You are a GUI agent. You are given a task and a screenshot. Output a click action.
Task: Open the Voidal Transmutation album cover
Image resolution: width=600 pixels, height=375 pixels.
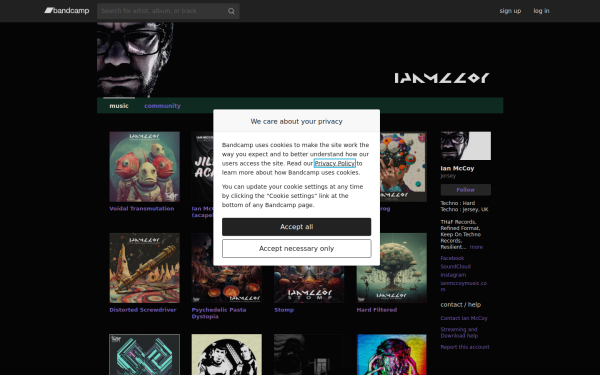coord(144,166)
